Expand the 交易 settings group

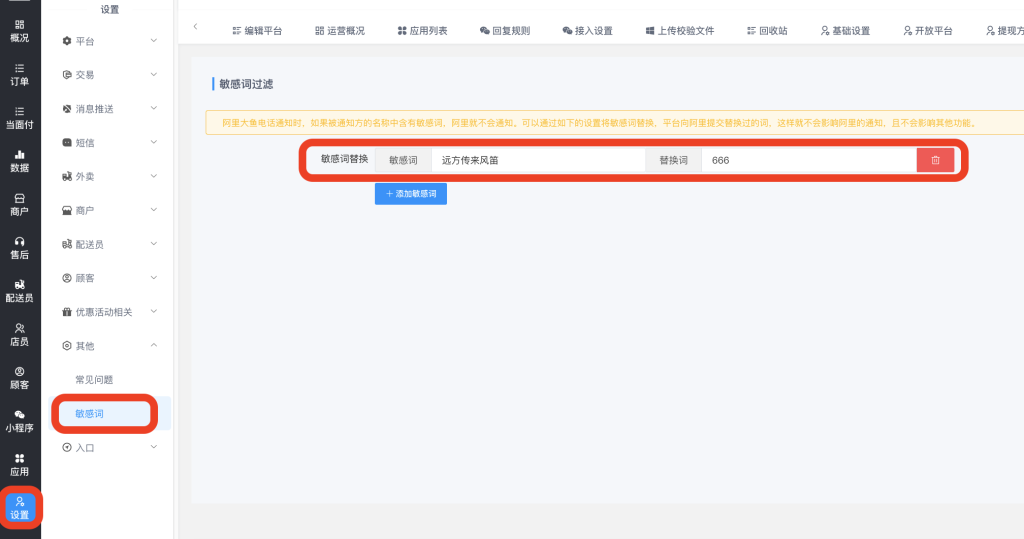pos(108,75)
